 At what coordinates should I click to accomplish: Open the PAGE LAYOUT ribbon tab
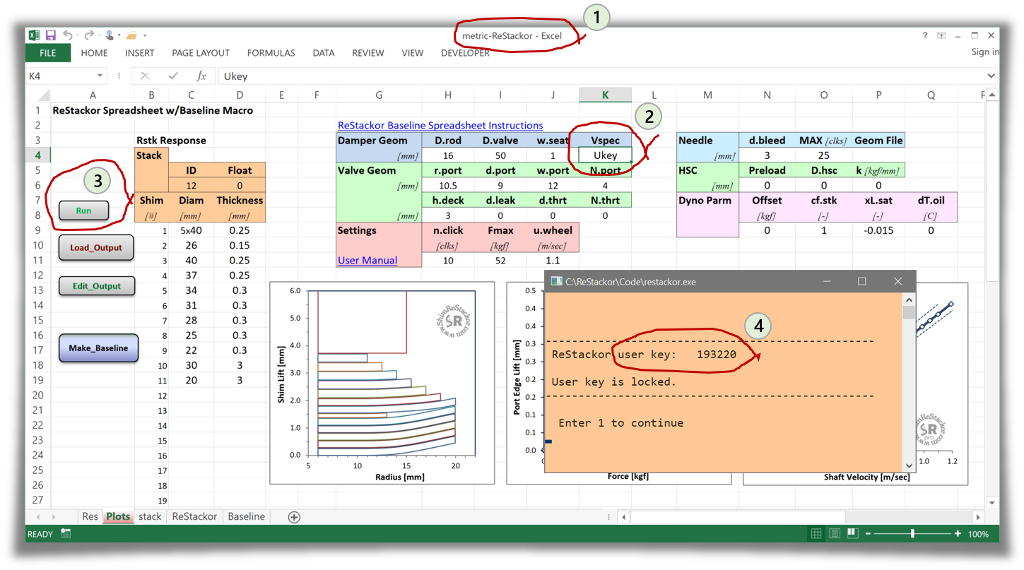coord(200,53)
